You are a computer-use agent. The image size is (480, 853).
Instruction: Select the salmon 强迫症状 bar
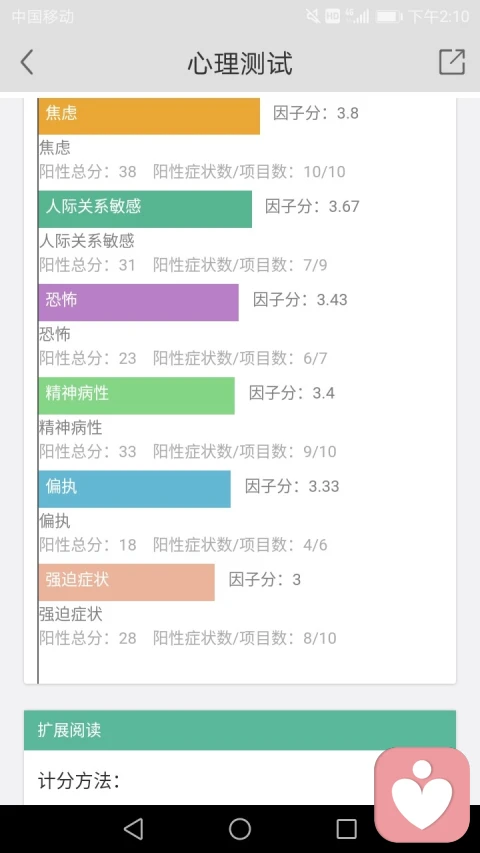point(126,582)
